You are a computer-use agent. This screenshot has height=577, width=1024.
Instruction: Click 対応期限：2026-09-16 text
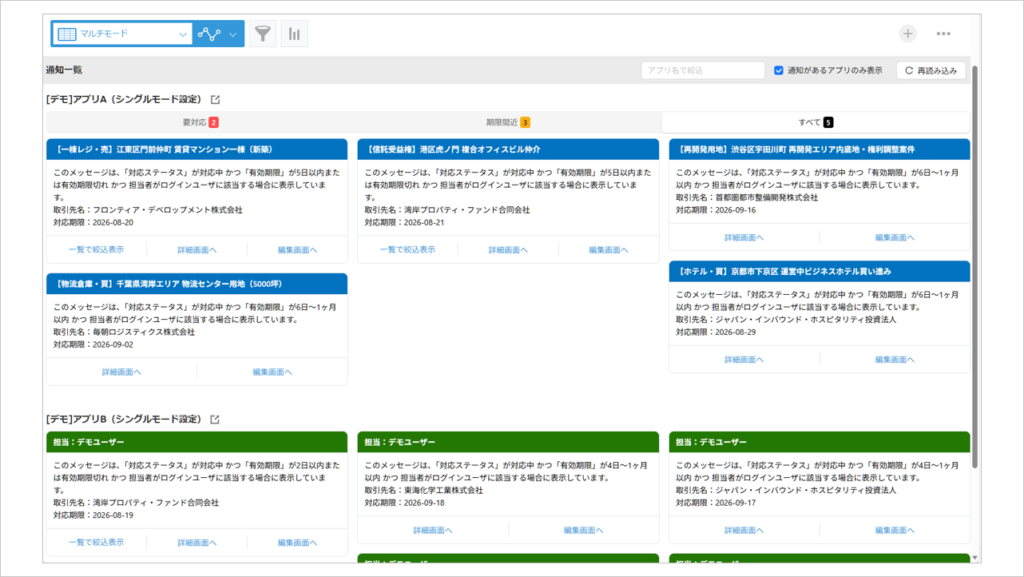pos(716,210)
